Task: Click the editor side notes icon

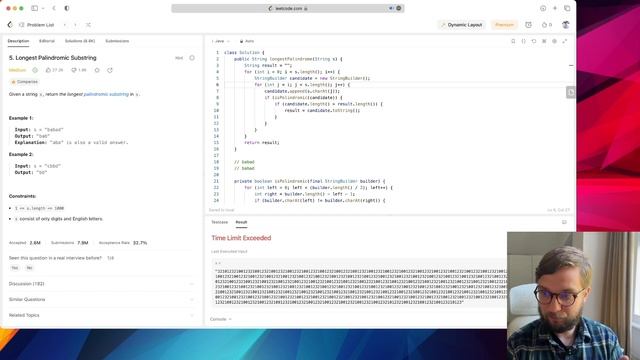Action: pos(571,92)
